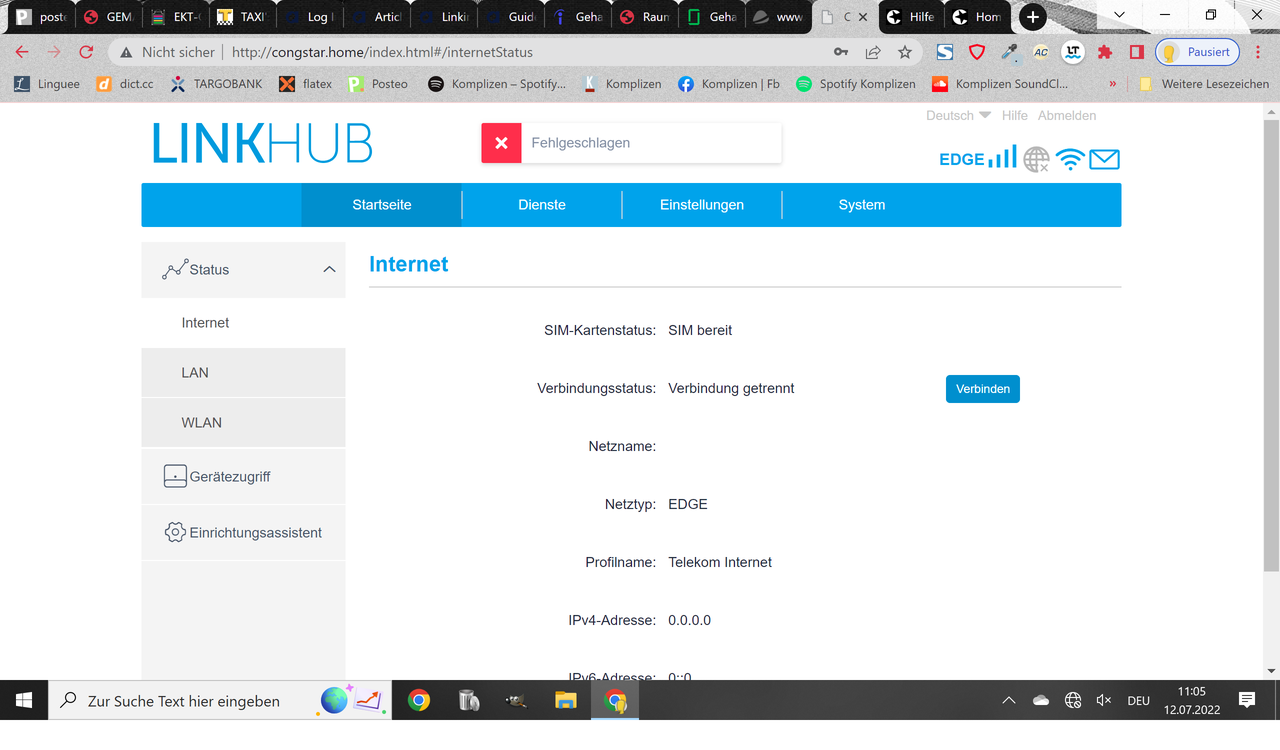This screenshot has width=1280, height=750.
Task: Open the Dienste navigation tab
Action: pyautogui.click(x=542, y=205)
